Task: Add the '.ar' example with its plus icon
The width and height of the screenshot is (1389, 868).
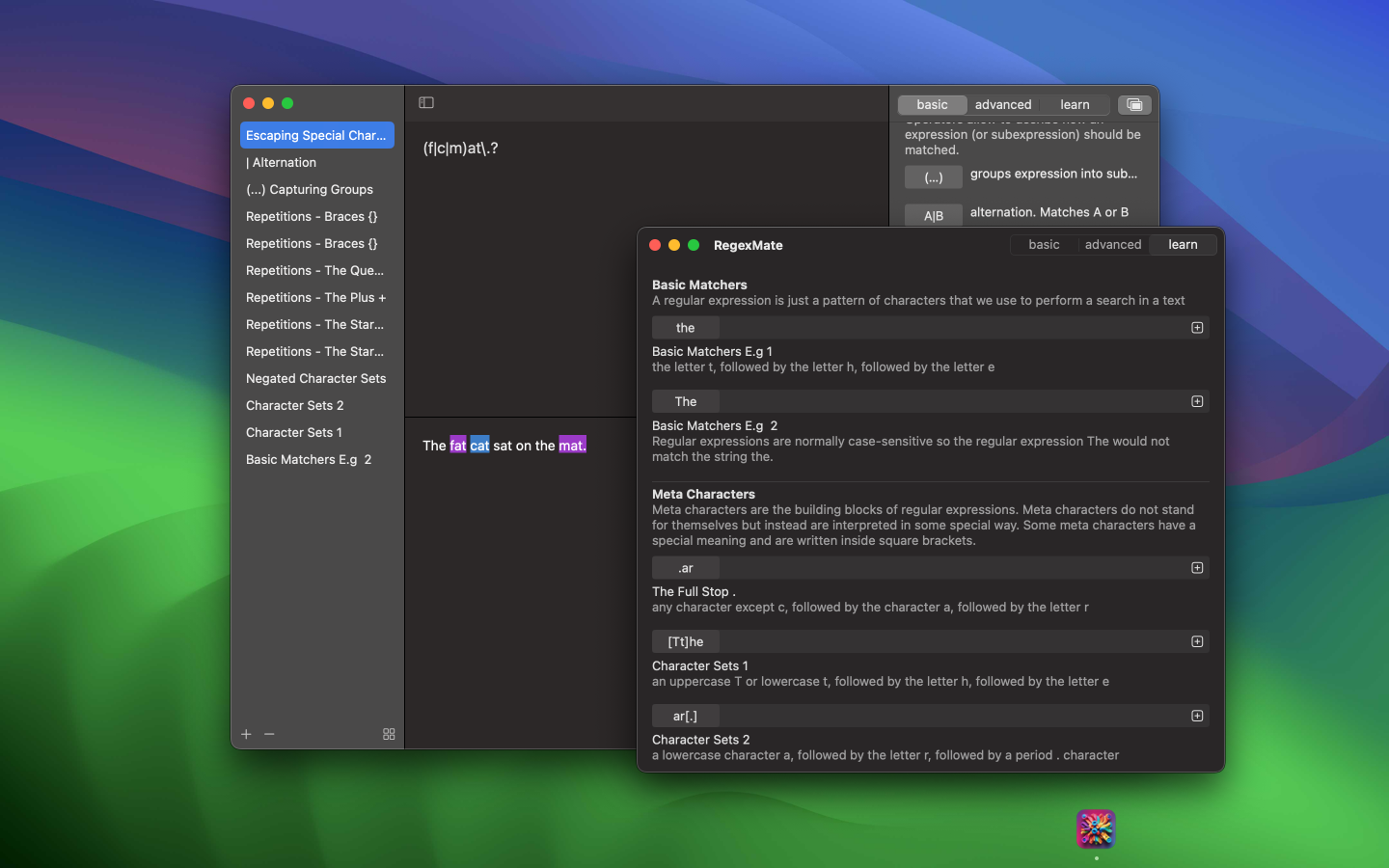Action: click(x=1197, y=568)
